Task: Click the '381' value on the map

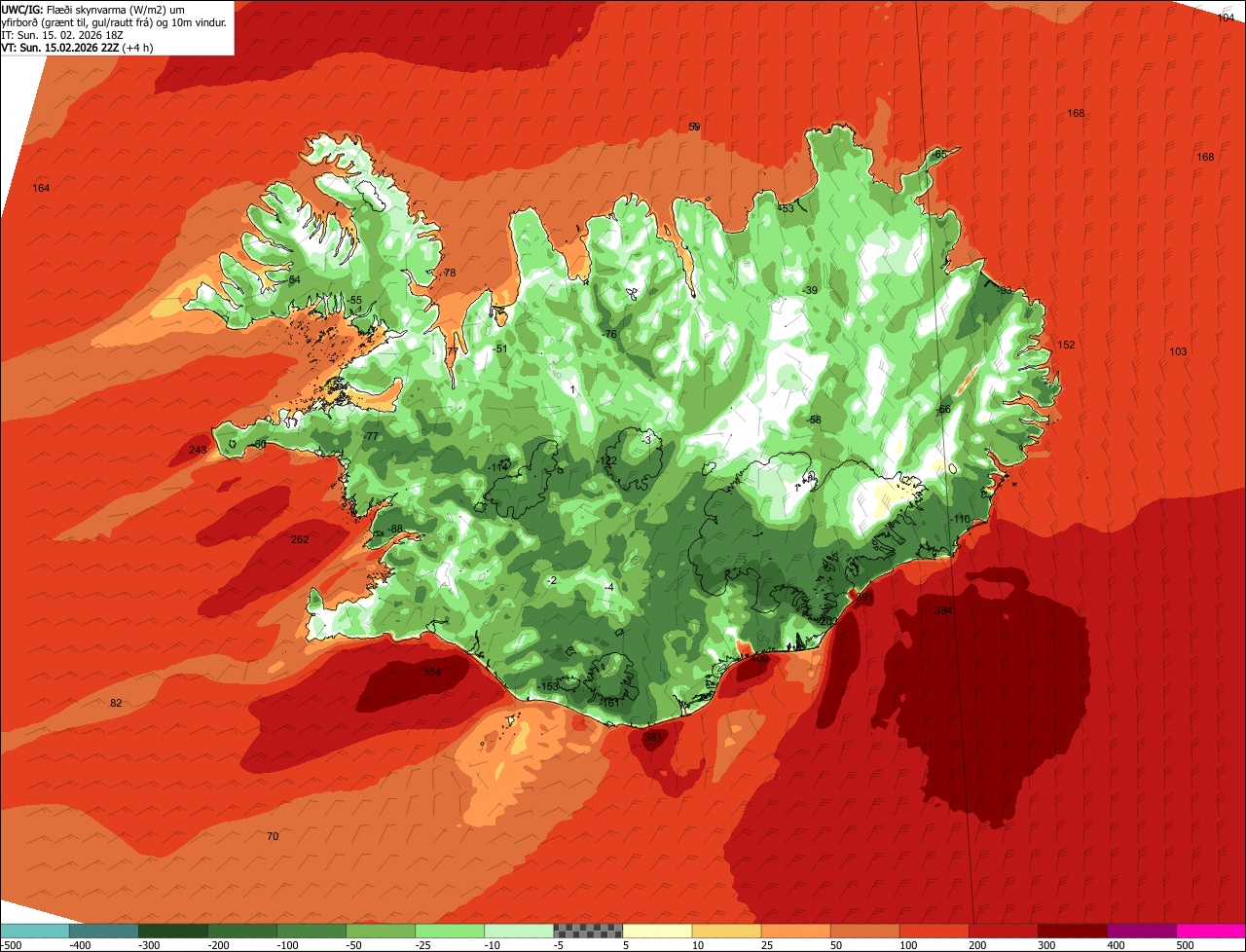Action: point(652,737)
